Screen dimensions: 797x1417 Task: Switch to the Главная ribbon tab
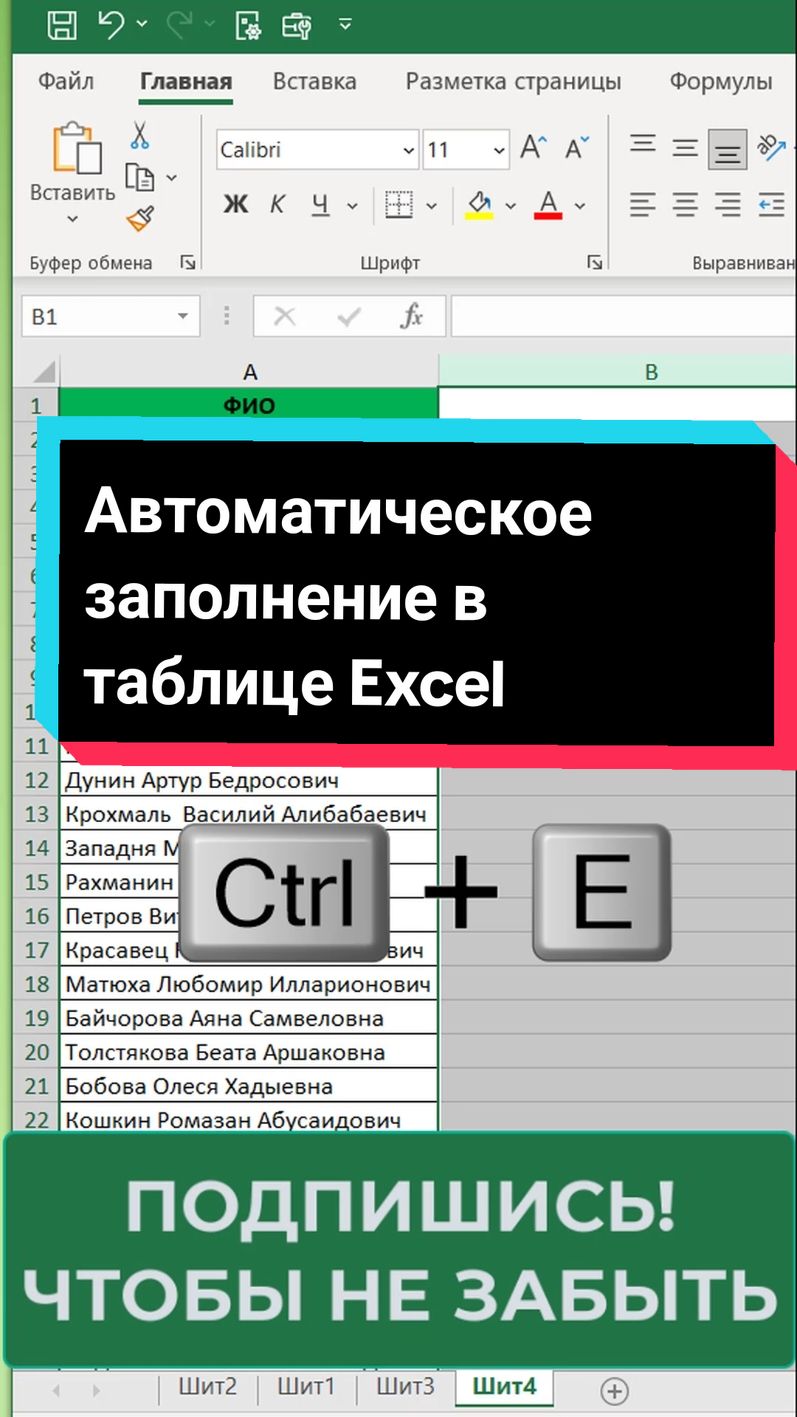(x=186, y=82)
